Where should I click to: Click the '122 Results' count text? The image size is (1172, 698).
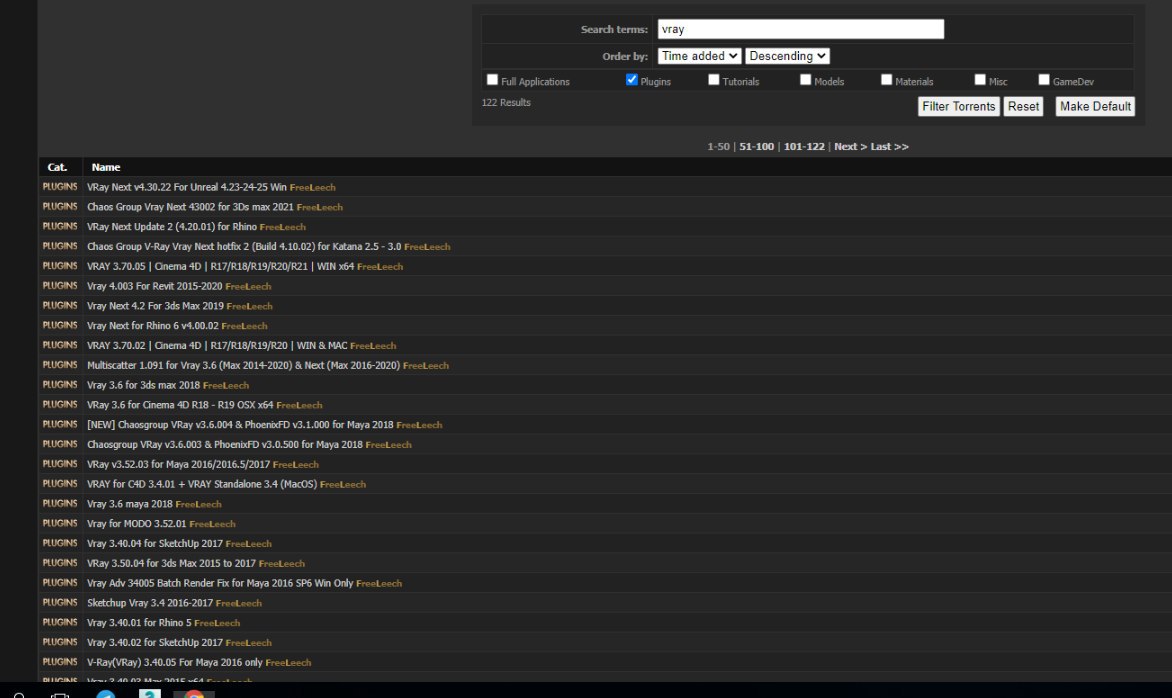506,102
